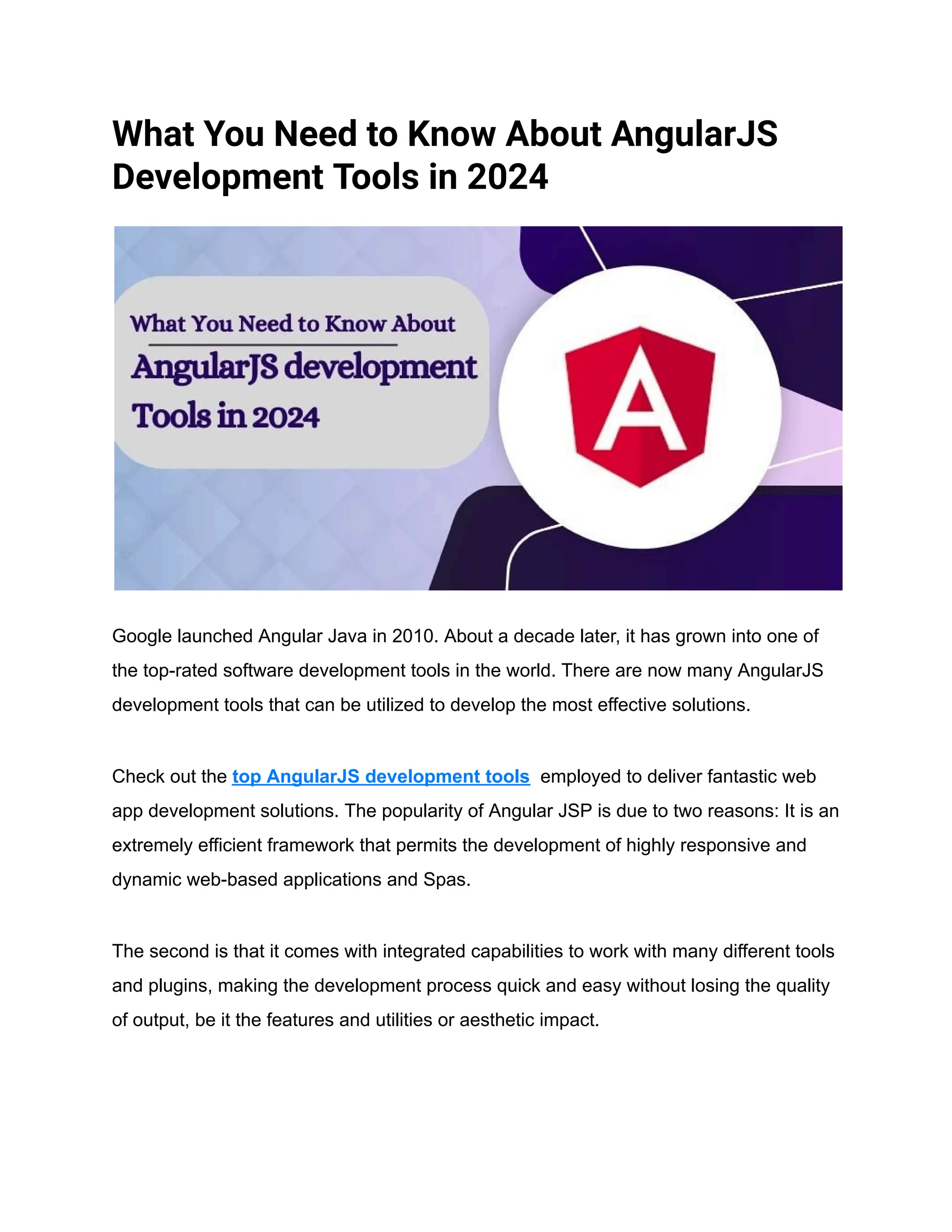
Task: Click the main heading 'What You Need to Know About AngularJS'
Action: point(444,134)
